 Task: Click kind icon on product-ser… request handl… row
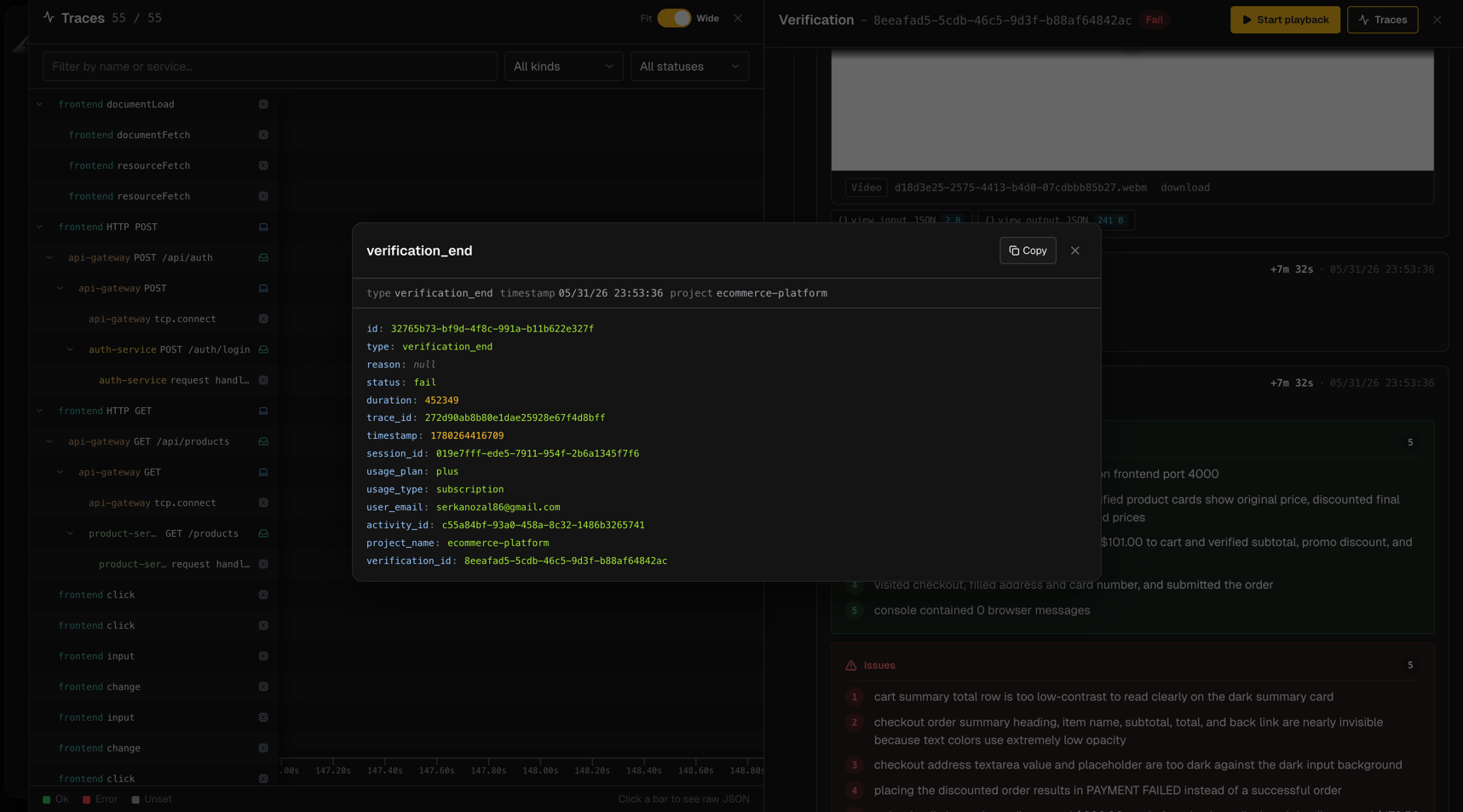263,564
